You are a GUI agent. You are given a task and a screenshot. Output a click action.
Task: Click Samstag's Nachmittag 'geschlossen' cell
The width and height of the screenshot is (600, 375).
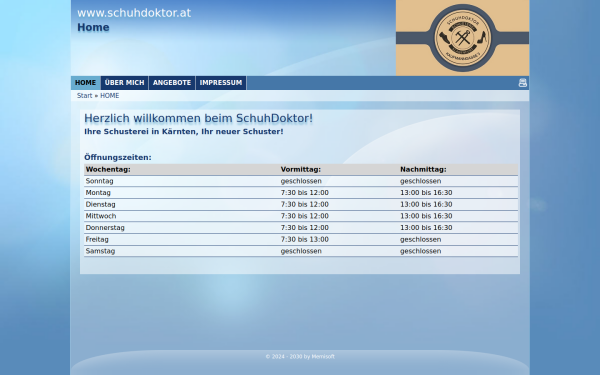(x=421, y=251)
